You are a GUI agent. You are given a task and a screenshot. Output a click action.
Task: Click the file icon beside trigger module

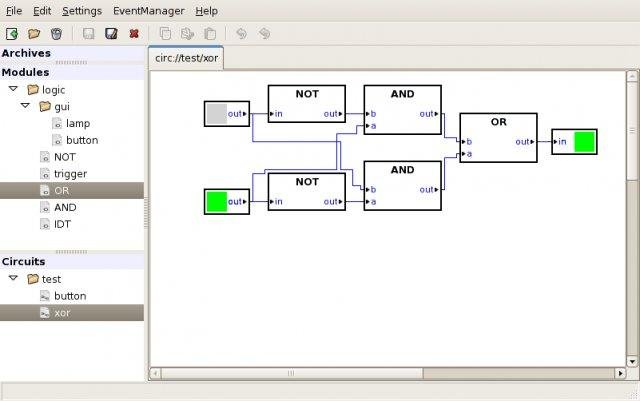click(45, 174)
